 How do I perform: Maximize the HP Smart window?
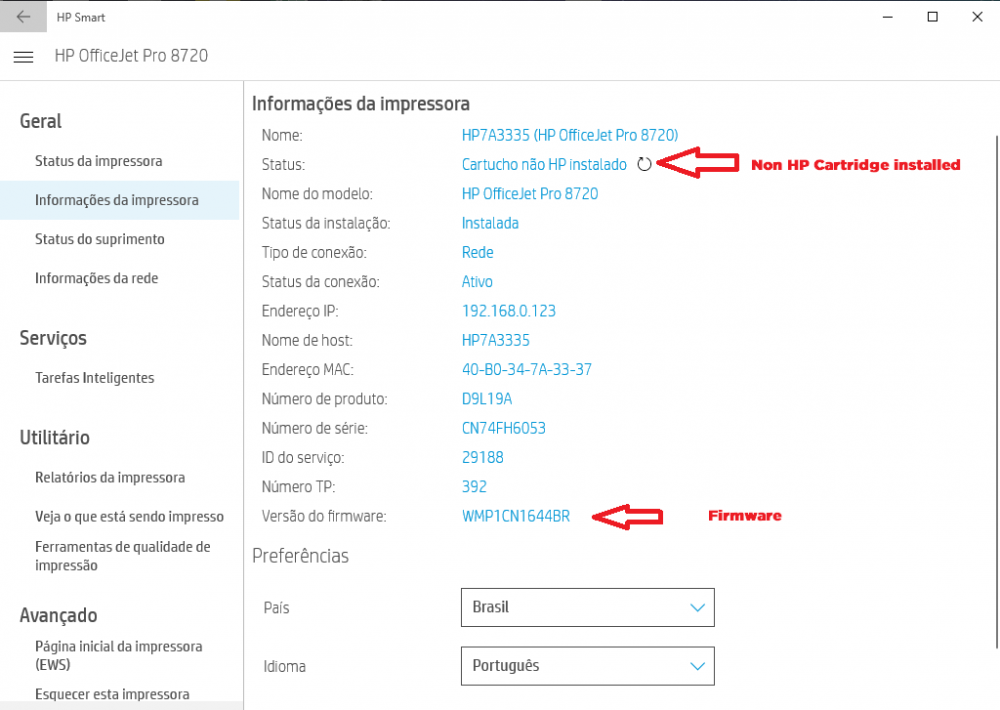[932, 17]
